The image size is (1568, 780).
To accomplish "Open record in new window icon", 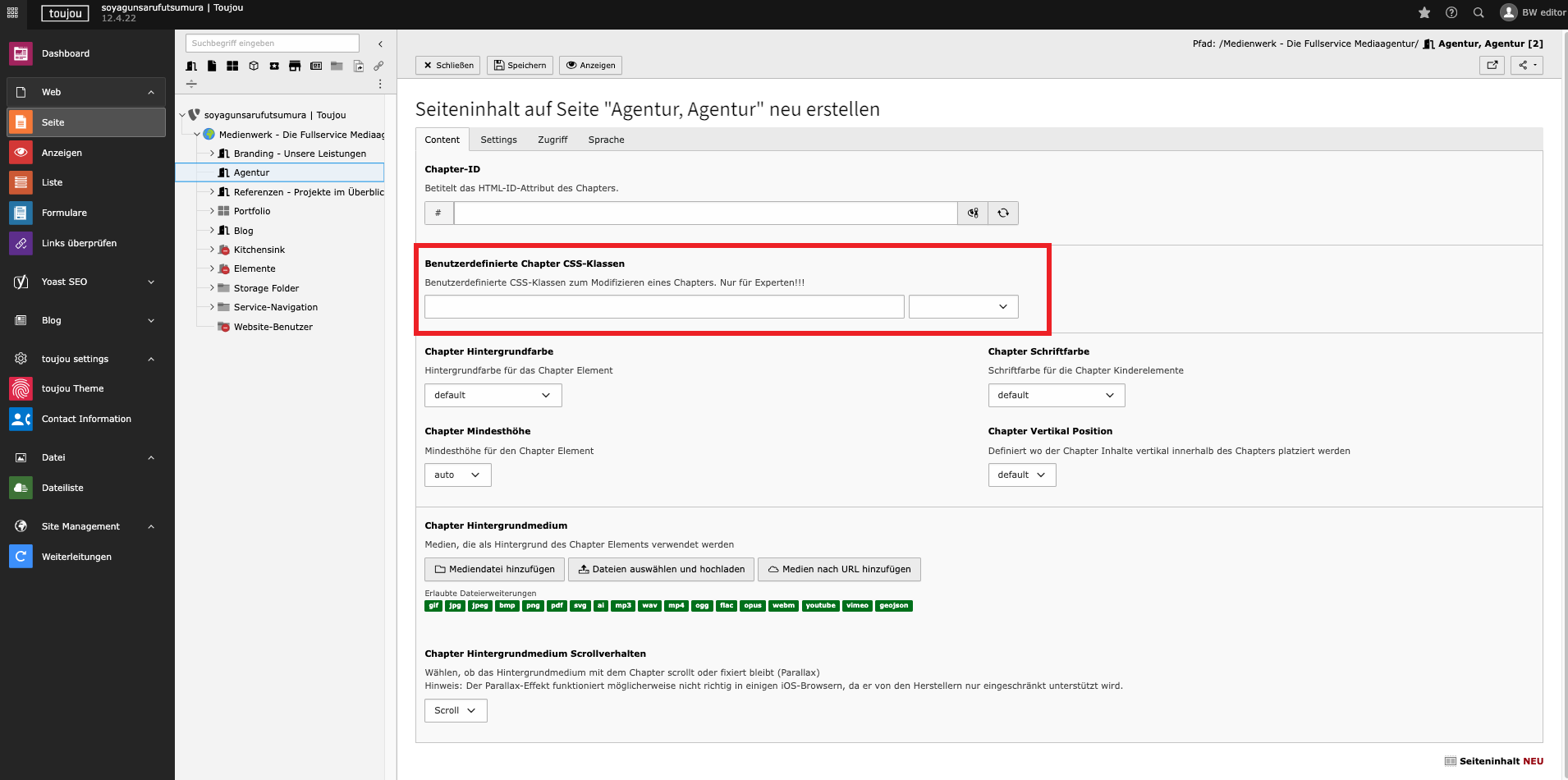I will tap(1492, 65).
